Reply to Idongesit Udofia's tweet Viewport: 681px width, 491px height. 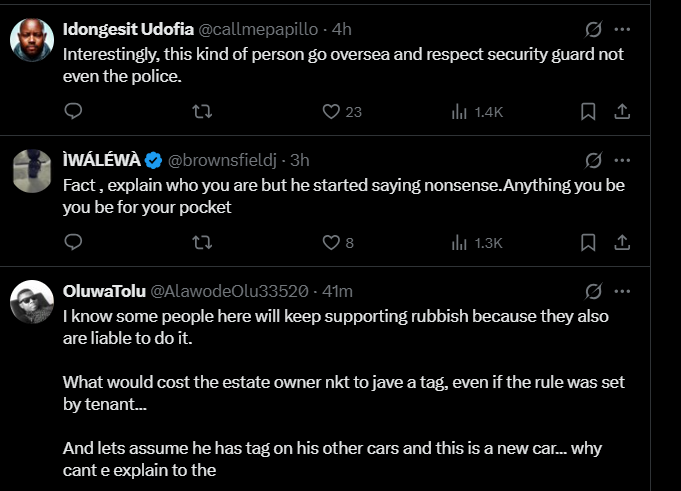[72, 111]
